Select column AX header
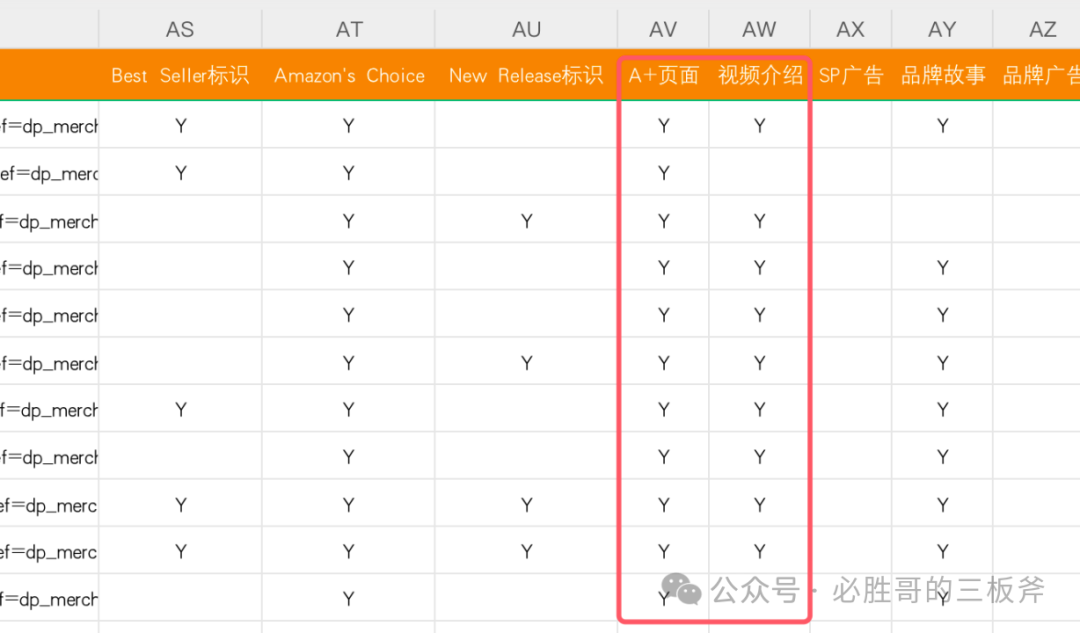Image resolution: width=1080 pixels, height=633 pixels. pos(851,29)
